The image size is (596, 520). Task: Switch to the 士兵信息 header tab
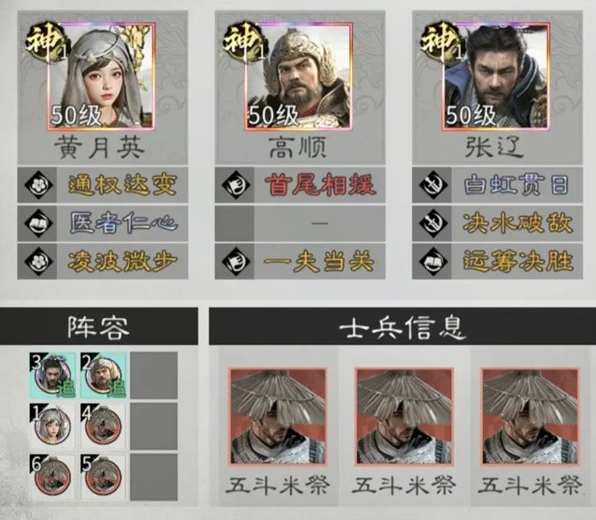point(403,327)
